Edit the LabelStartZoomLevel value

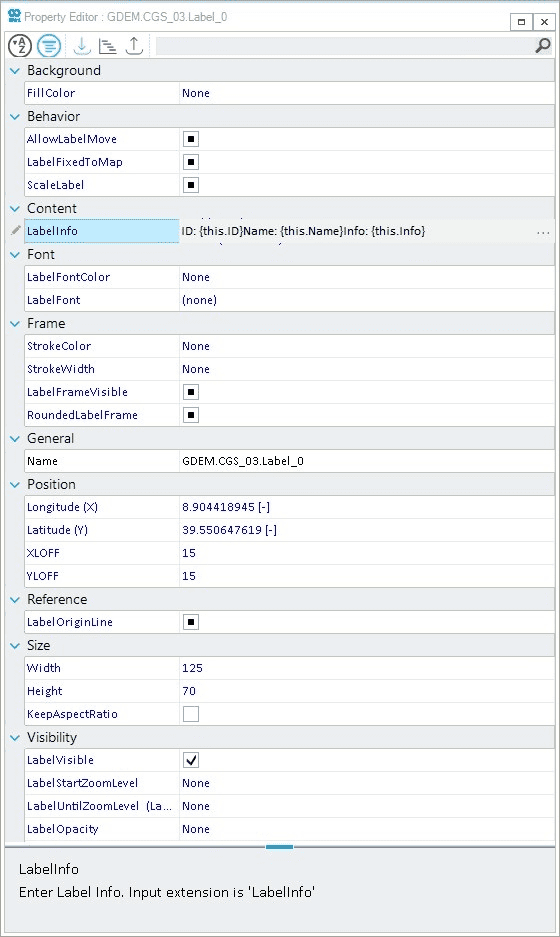[x=367, y=783]
